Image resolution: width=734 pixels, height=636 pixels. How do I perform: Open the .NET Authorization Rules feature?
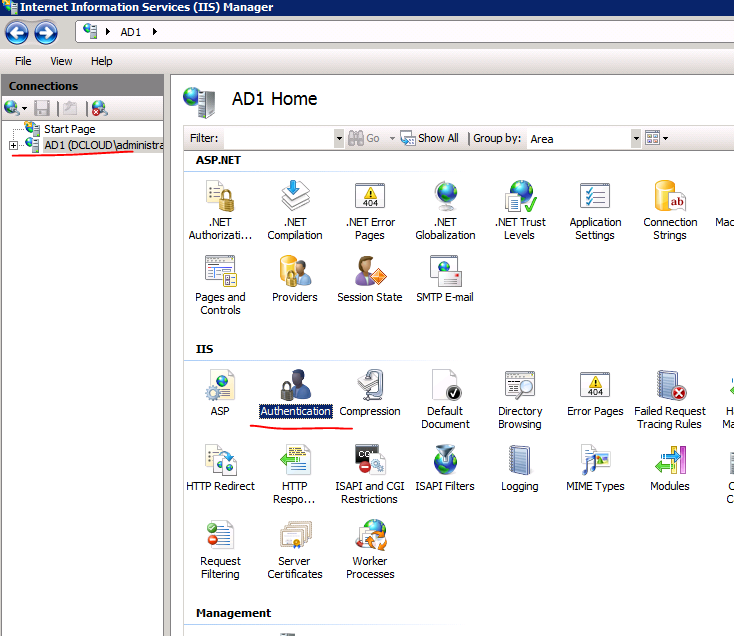(x=220, y=210)
